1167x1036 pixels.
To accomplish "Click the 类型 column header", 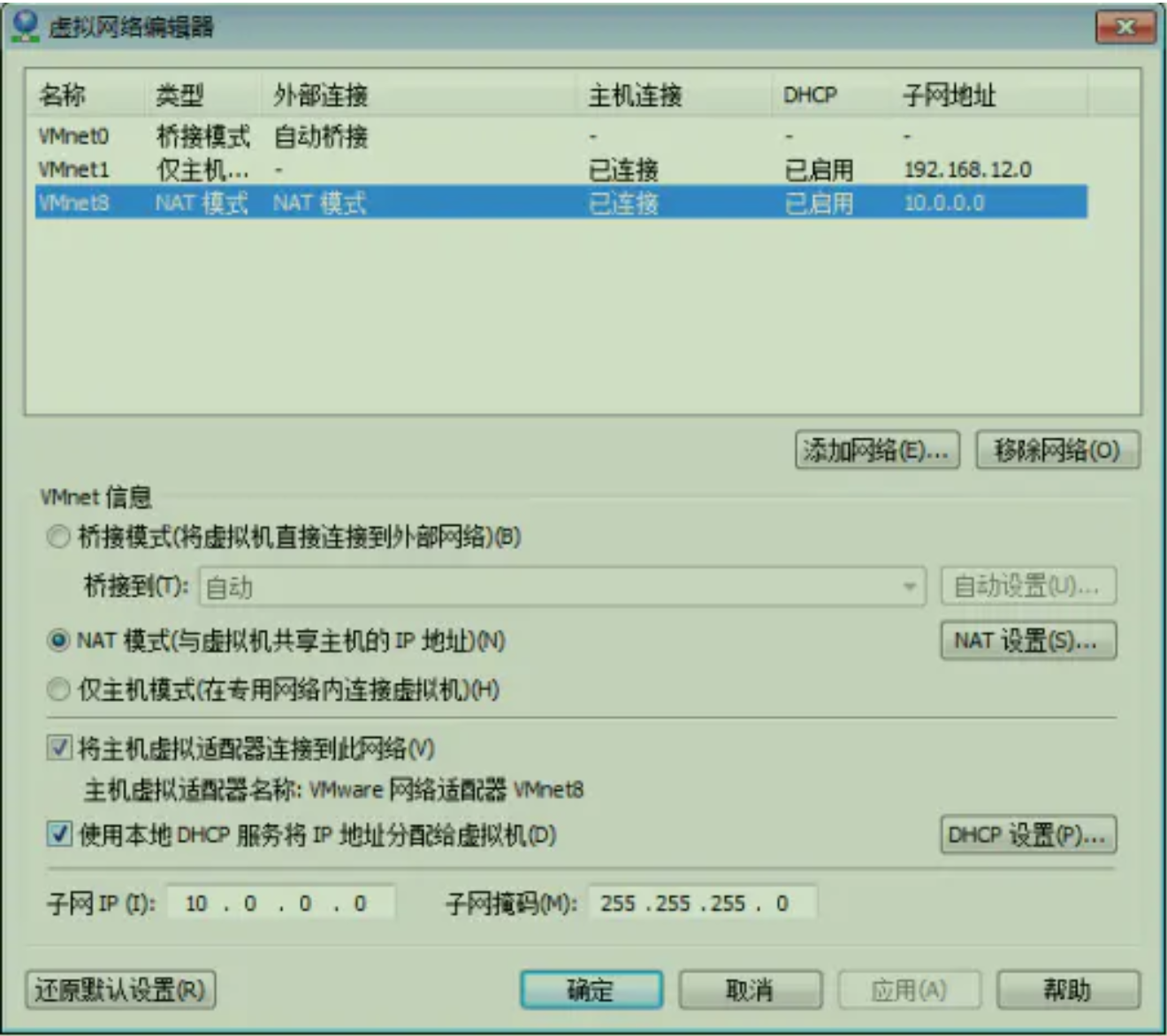I will pyautogui.click(x=202, y=95).
